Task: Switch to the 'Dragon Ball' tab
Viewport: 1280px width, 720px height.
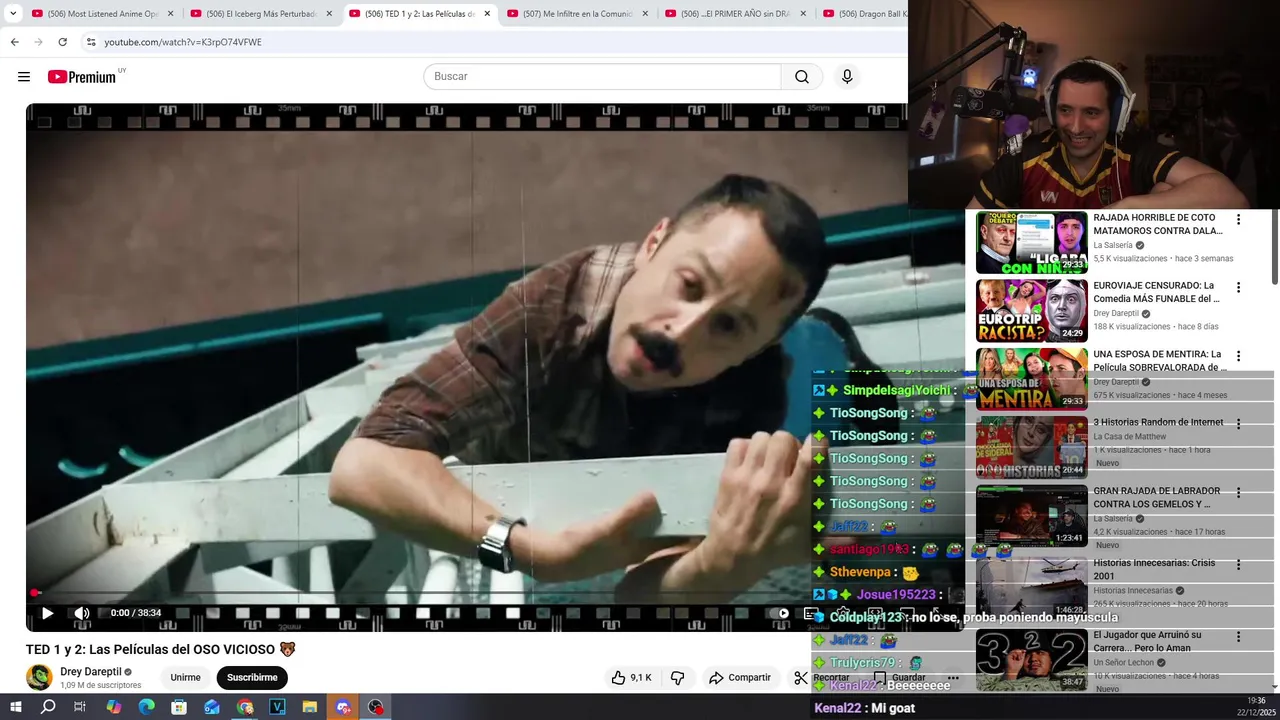Action: [862, 14]
